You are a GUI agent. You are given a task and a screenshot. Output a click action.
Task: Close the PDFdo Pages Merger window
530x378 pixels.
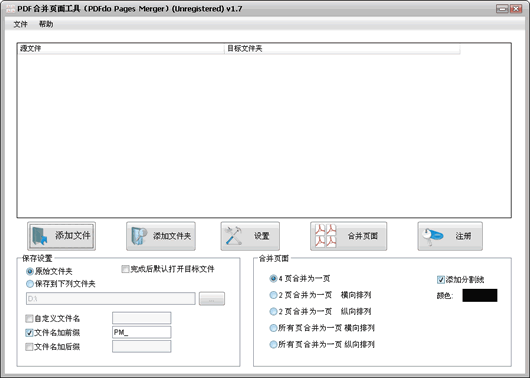pyautogui.click(x=516, y=9)
